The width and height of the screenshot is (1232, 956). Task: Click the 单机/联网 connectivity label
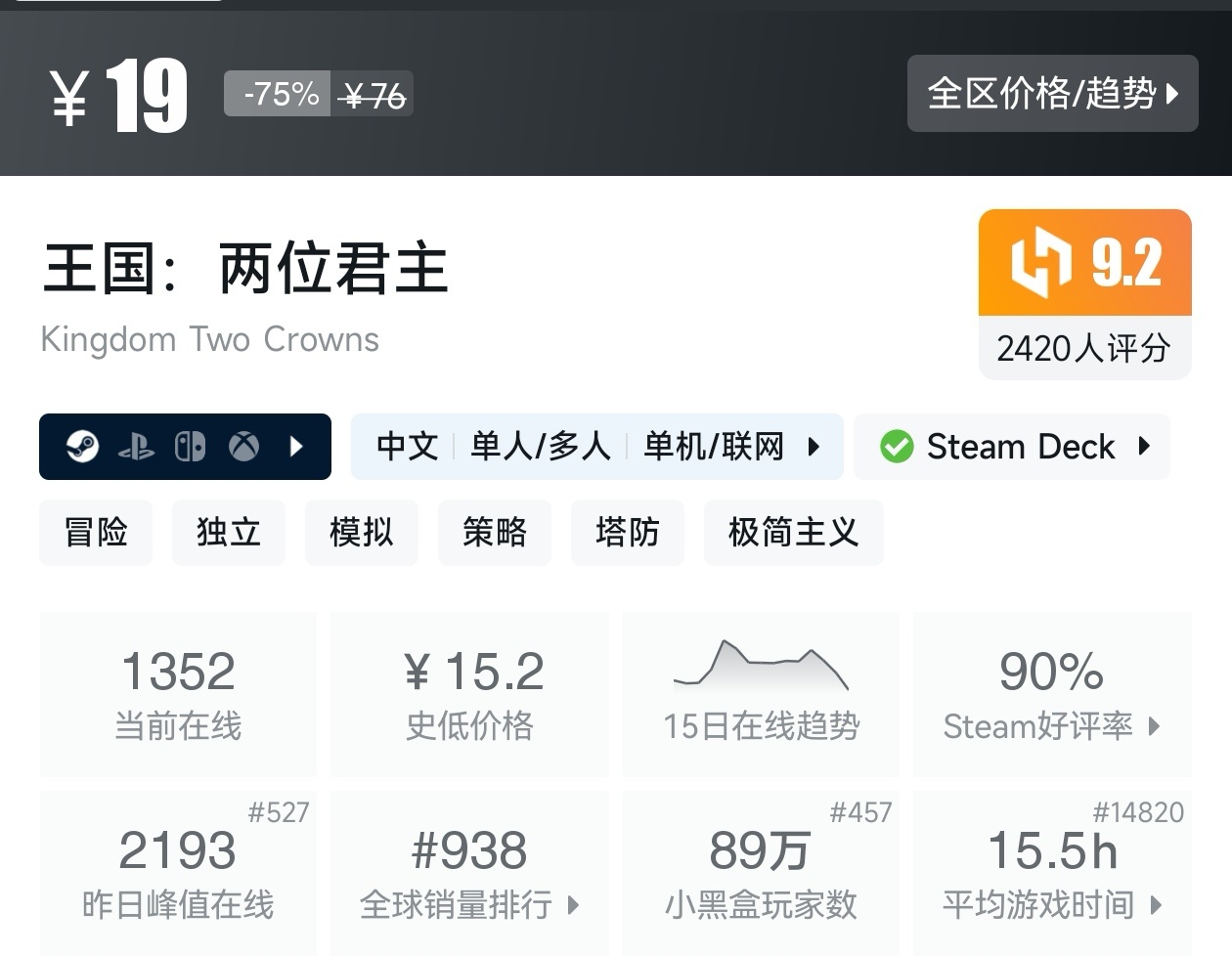714,447
